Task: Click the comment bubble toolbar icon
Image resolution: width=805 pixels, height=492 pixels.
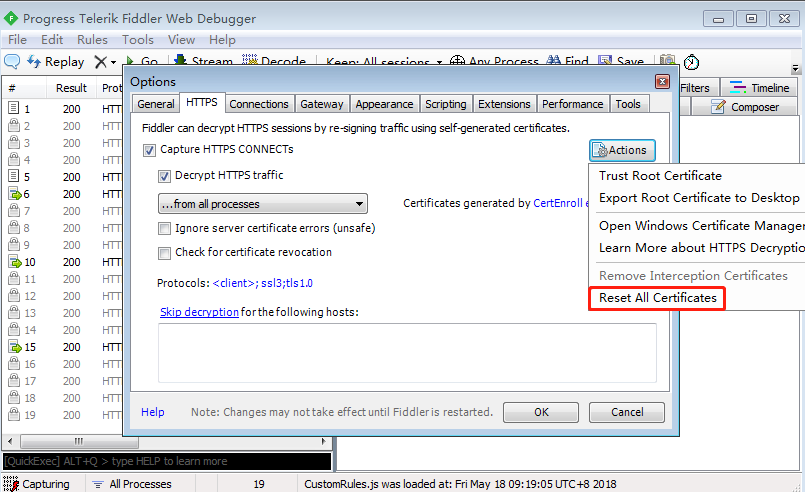Action: [12, 62]
